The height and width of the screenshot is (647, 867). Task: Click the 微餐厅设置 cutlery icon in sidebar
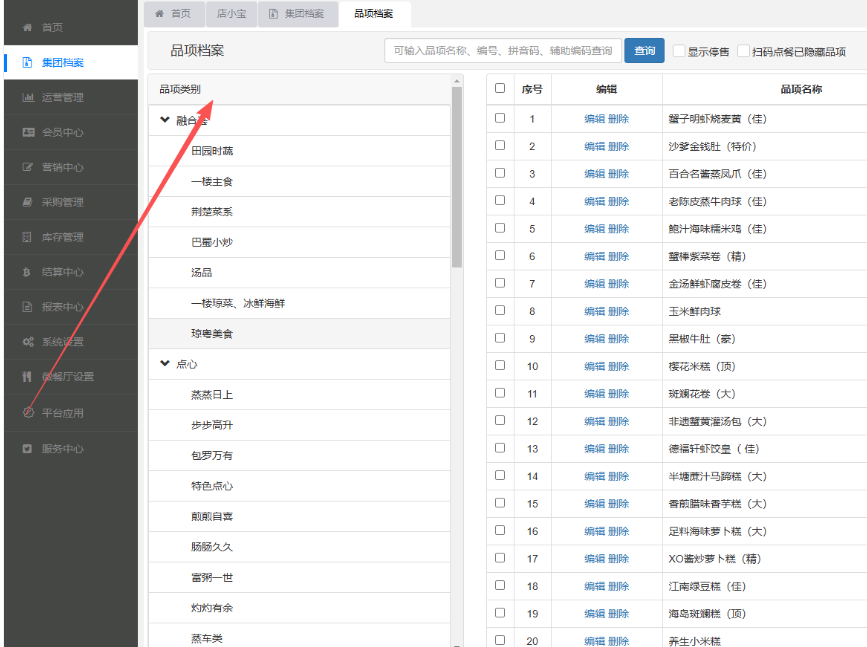28,377
